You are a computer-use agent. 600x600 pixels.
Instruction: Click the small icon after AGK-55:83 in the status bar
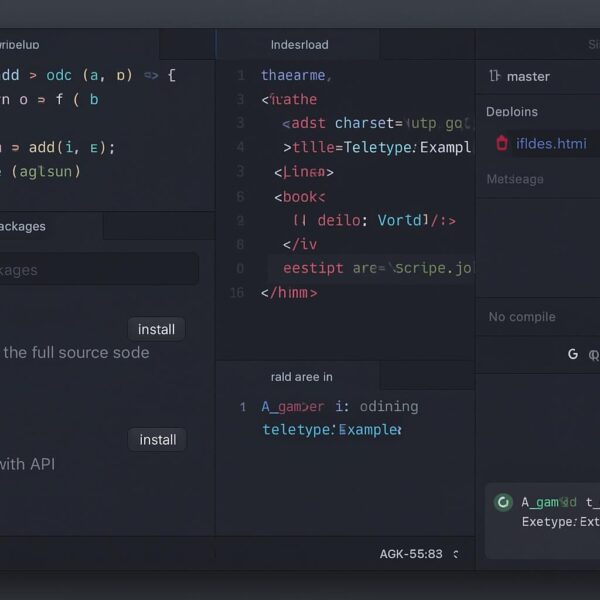tap(456, 554)
